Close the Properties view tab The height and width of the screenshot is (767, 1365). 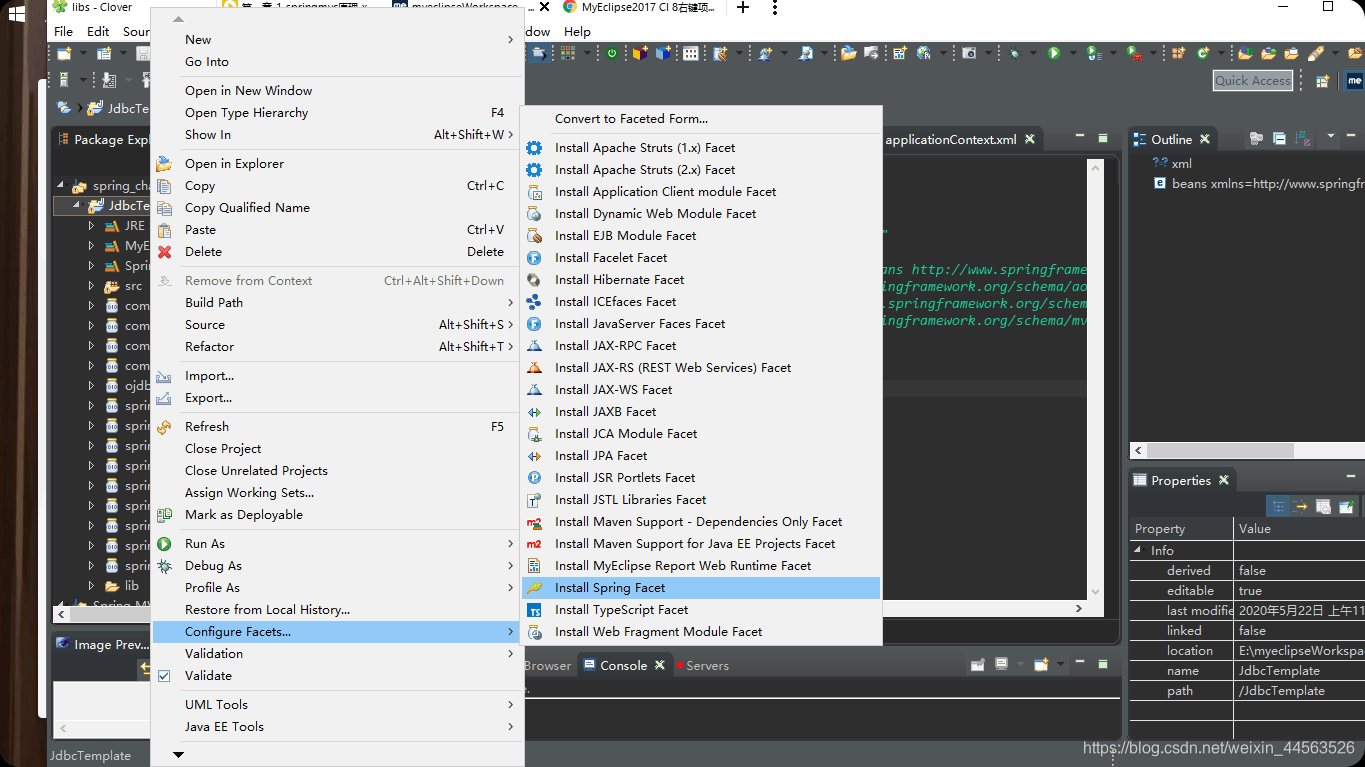click(x=1223, y=480)
